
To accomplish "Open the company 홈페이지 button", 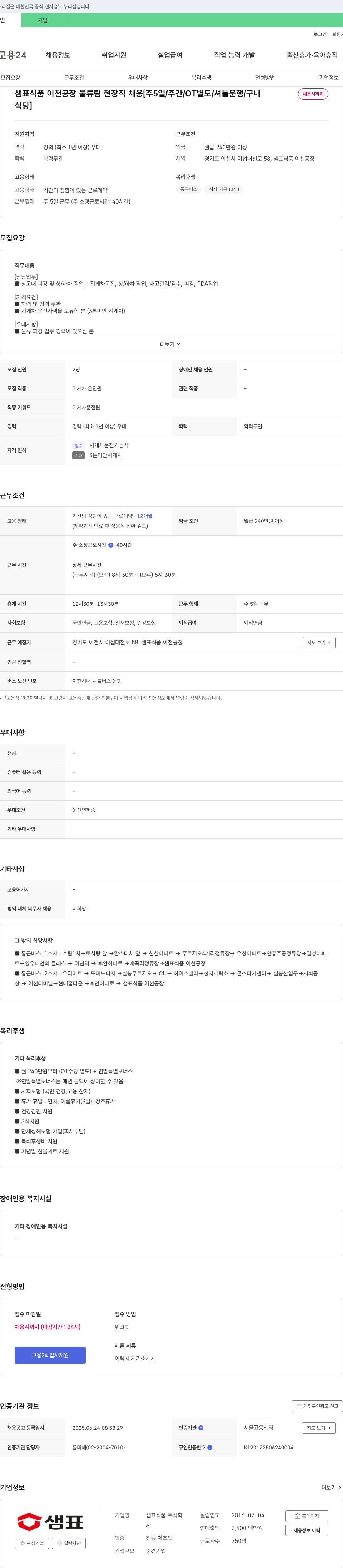I will [307, 1516].
